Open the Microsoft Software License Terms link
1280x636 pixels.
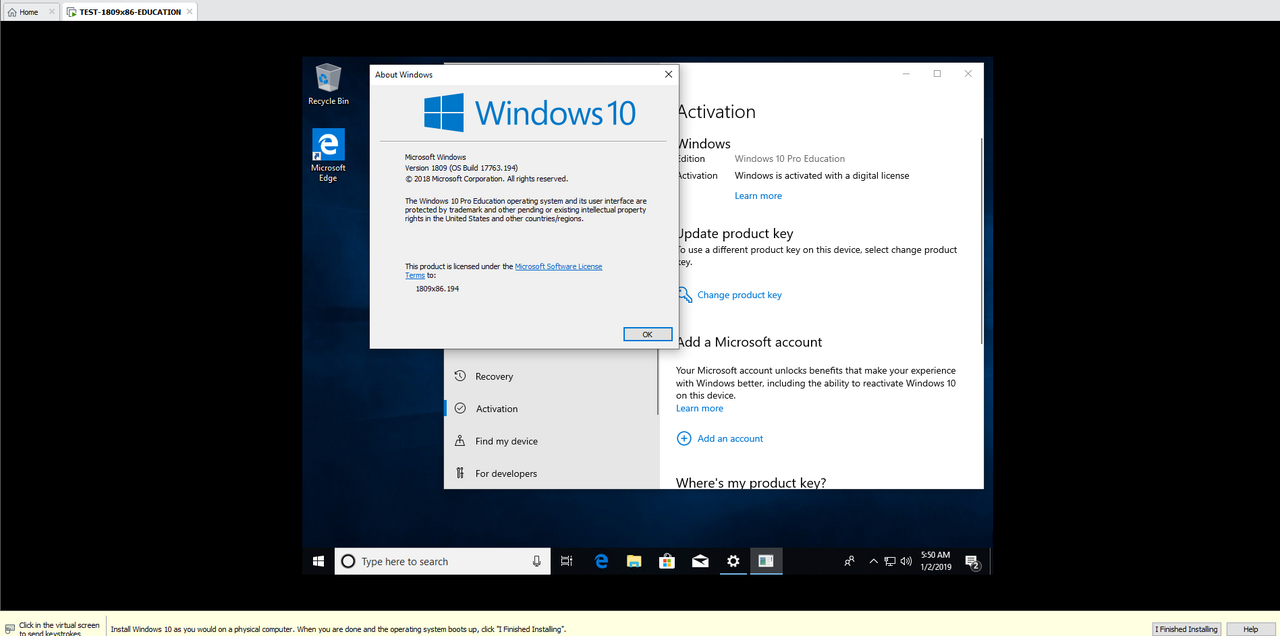tap(558, 266)
